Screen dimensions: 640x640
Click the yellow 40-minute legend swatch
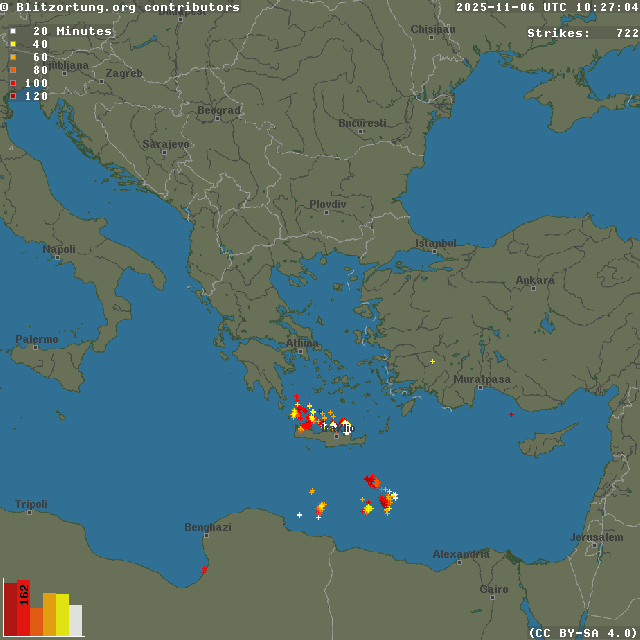pos(13,44)
